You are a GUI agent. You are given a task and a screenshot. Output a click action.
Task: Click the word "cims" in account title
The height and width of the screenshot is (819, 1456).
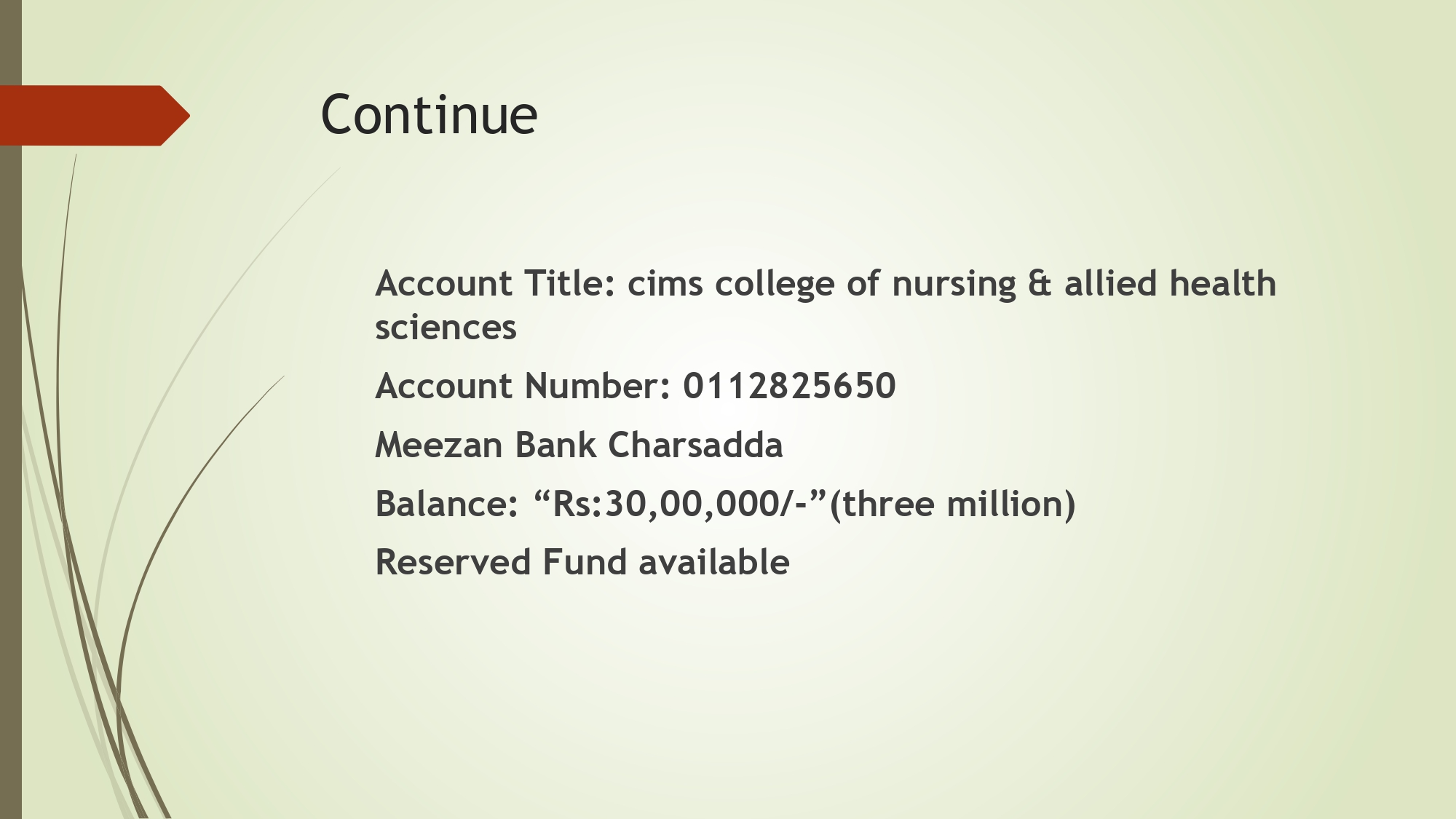(665, 284)
